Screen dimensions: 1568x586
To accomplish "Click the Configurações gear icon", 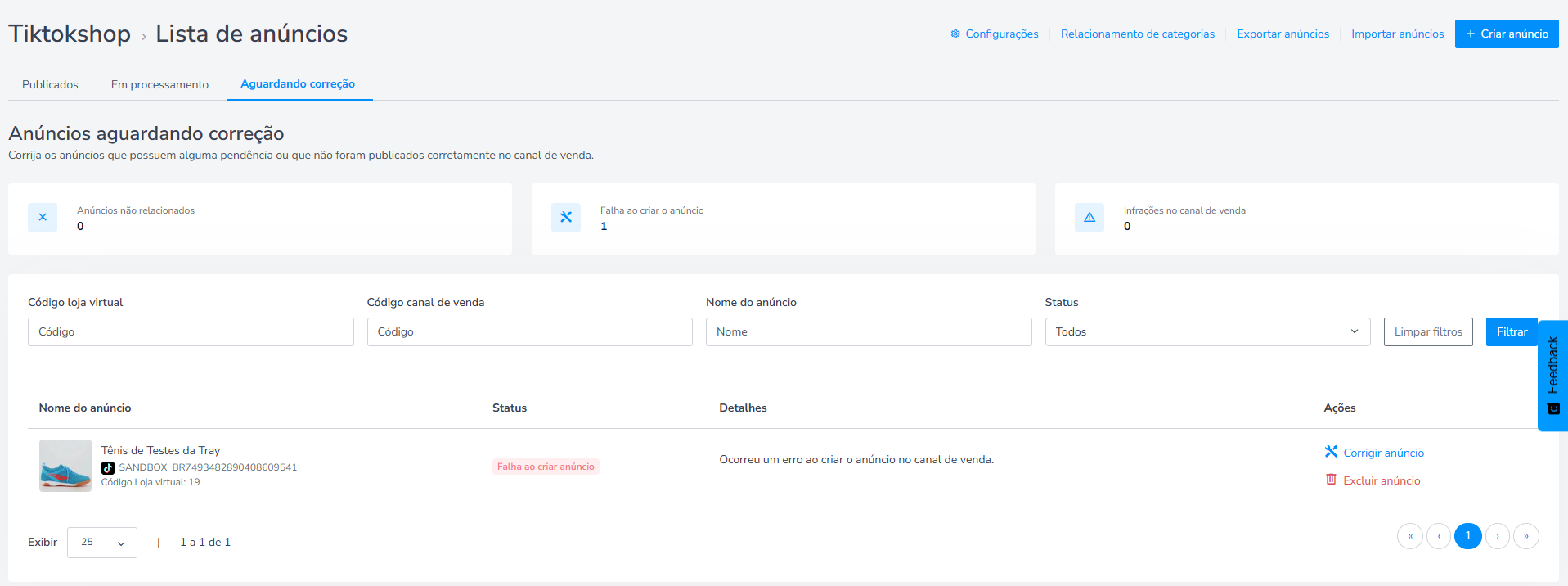I will 955,34.
